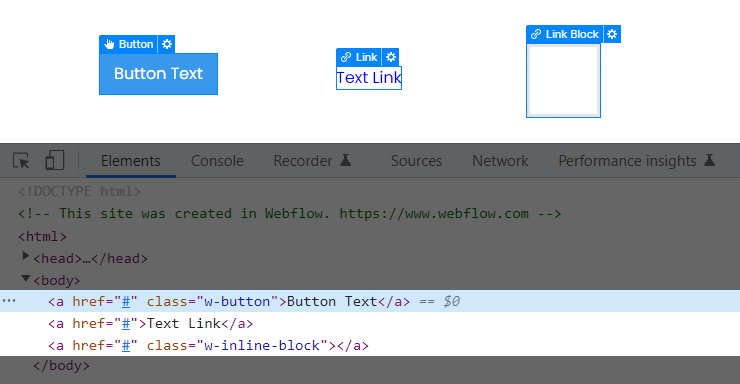This screenshot has height=384, width=740.
Task: Select the Link element label tag
Action: (359, 57)
